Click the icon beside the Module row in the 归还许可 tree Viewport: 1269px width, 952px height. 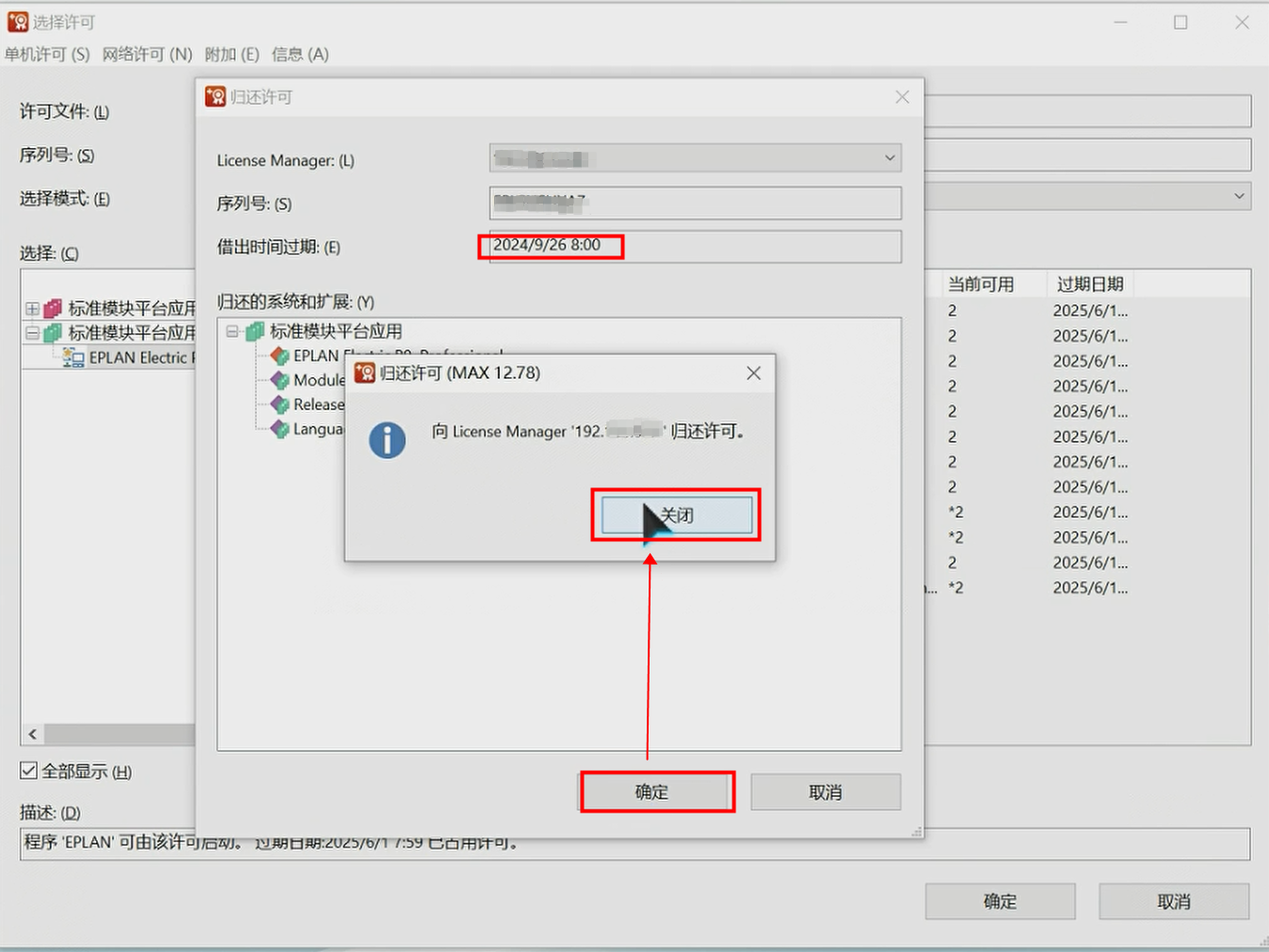point(280,380)
